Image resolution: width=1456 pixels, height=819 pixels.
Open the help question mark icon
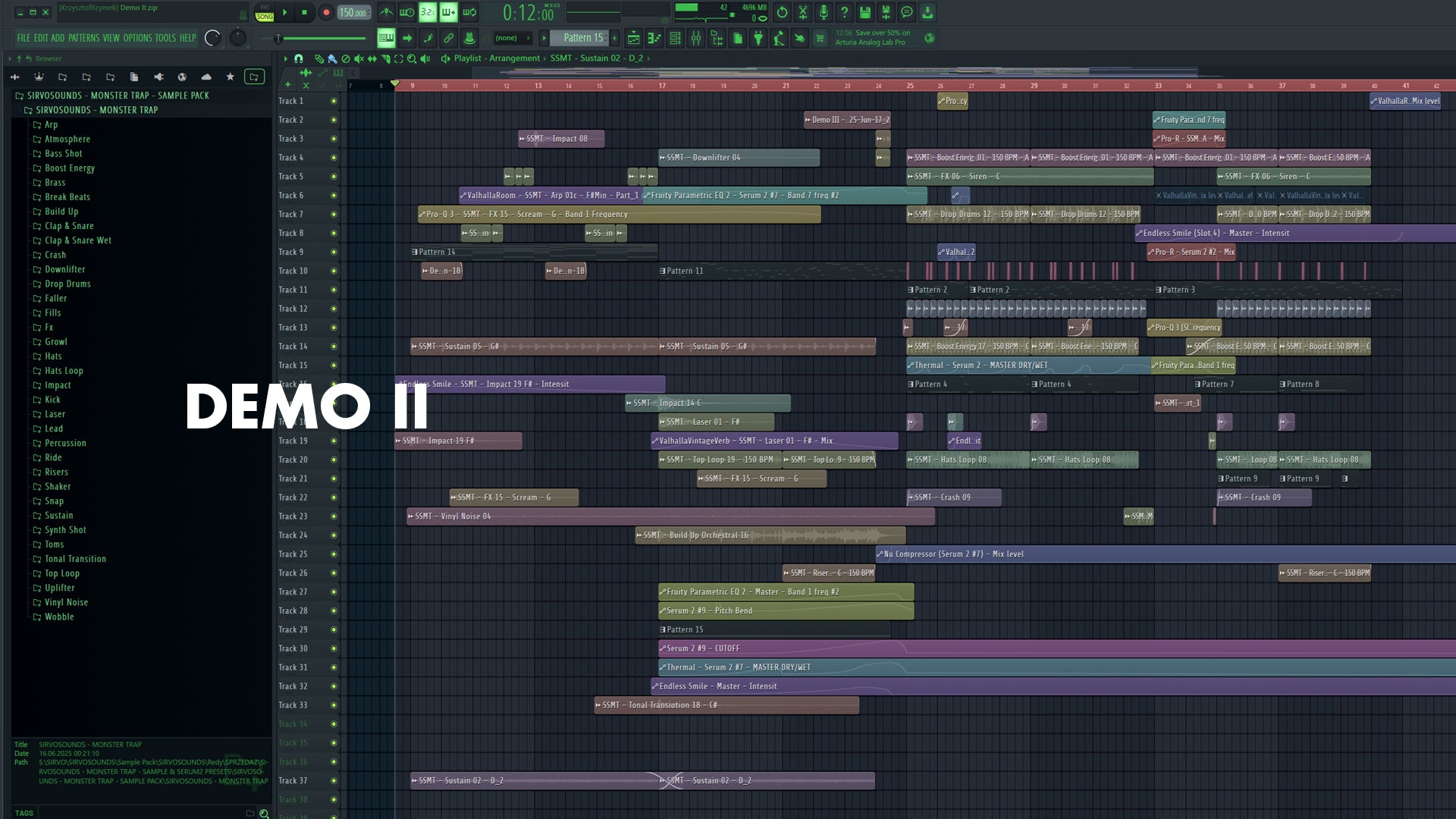[844, 12]
